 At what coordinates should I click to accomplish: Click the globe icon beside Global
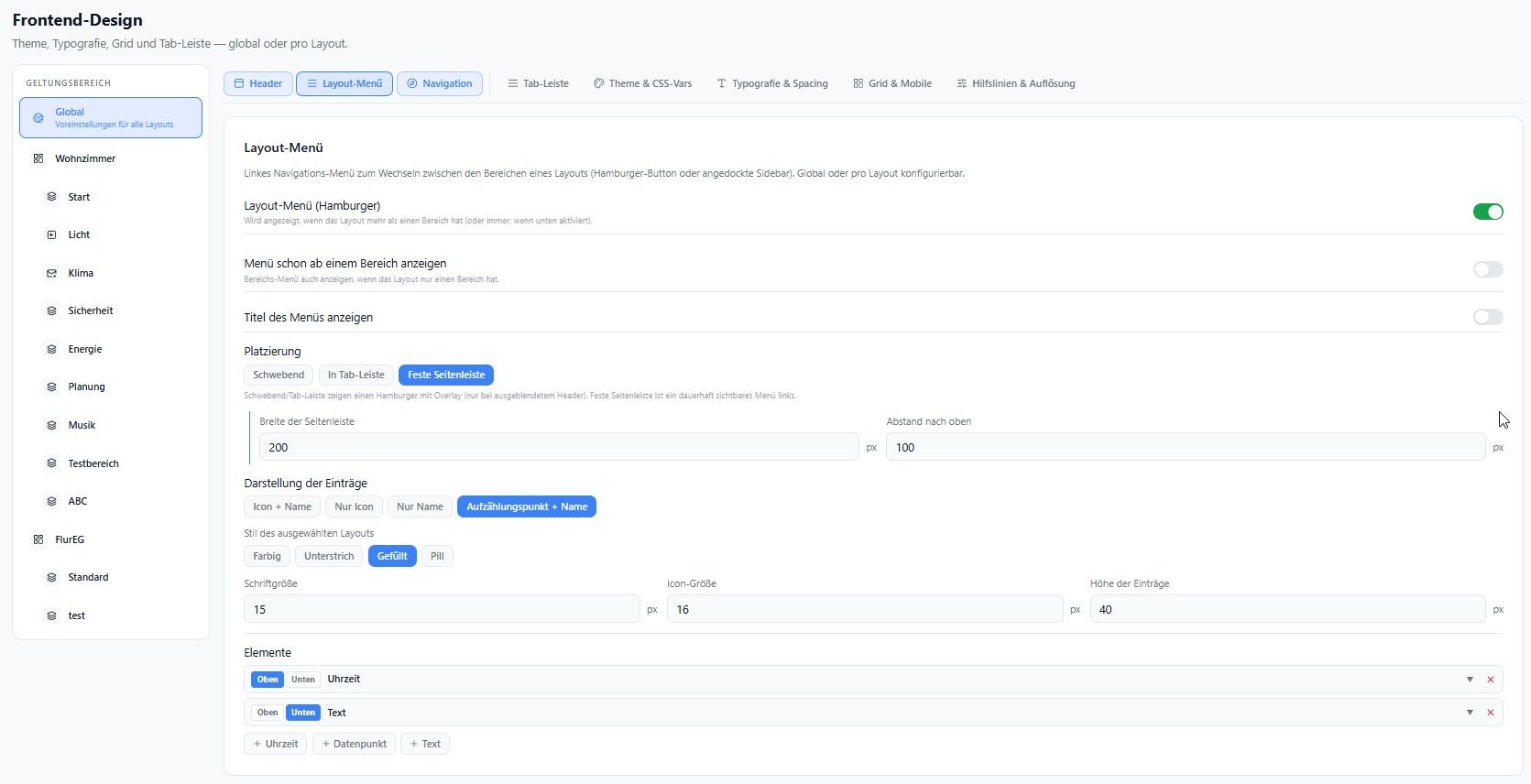pos(38,118)
